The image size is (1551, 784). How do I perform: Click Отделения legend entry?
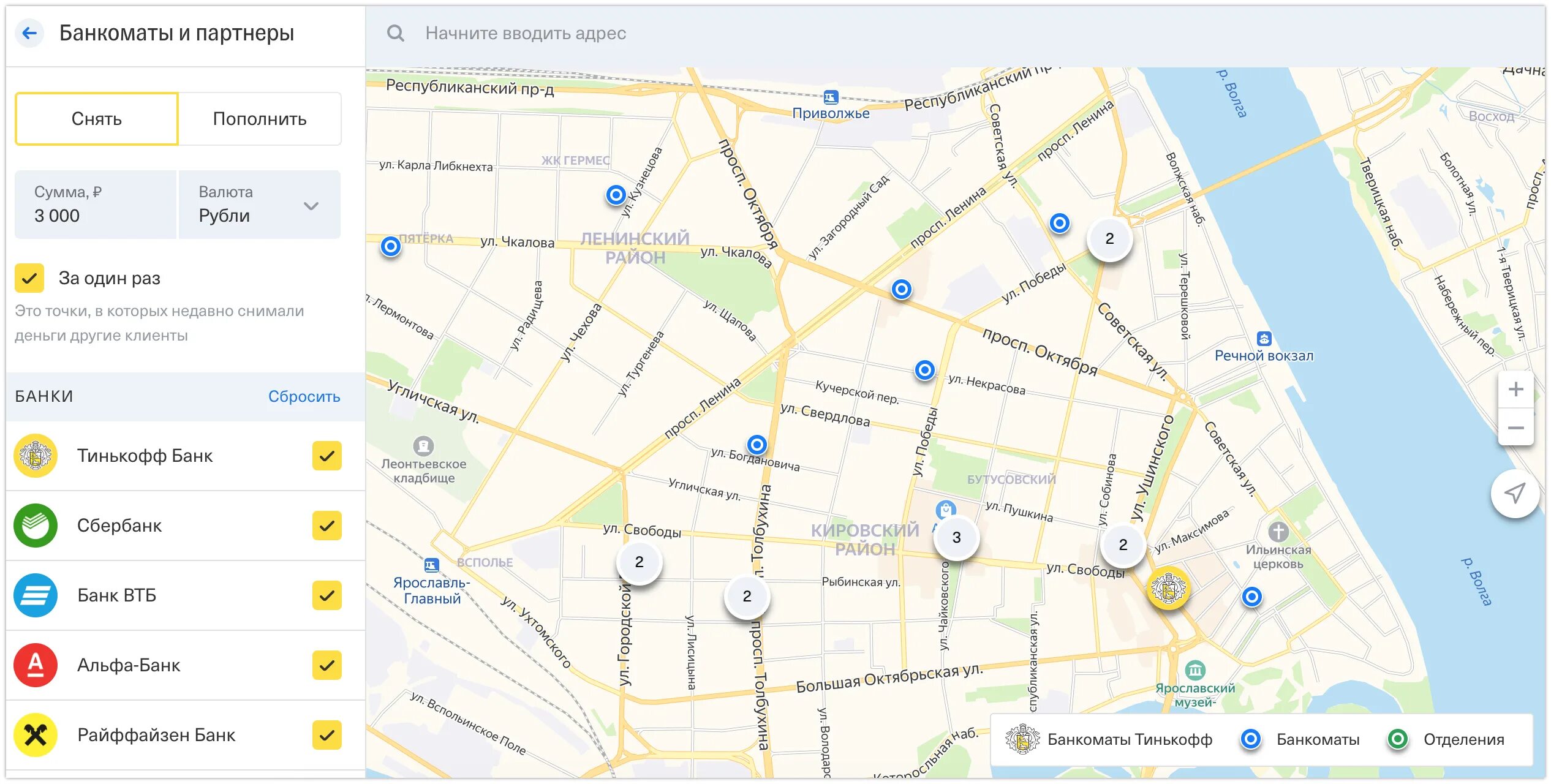(x=1446, y=739)
